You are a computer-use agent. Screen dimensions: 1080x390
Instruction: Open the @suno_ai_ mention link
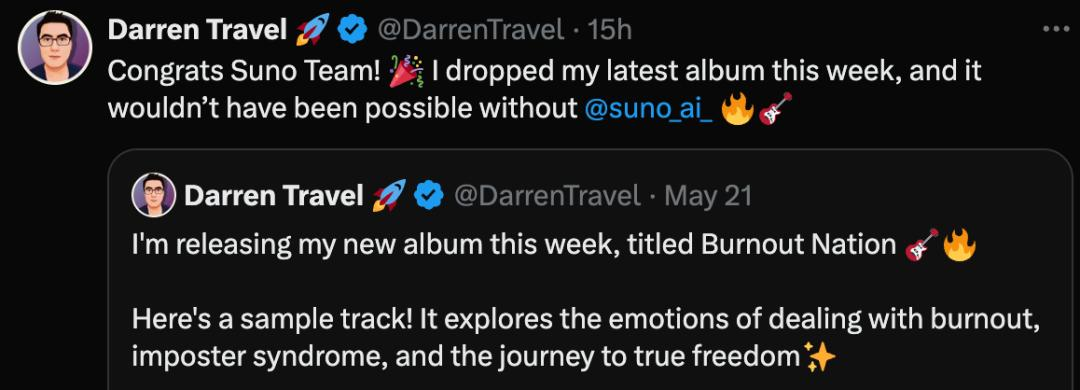[x=649, y=110]
